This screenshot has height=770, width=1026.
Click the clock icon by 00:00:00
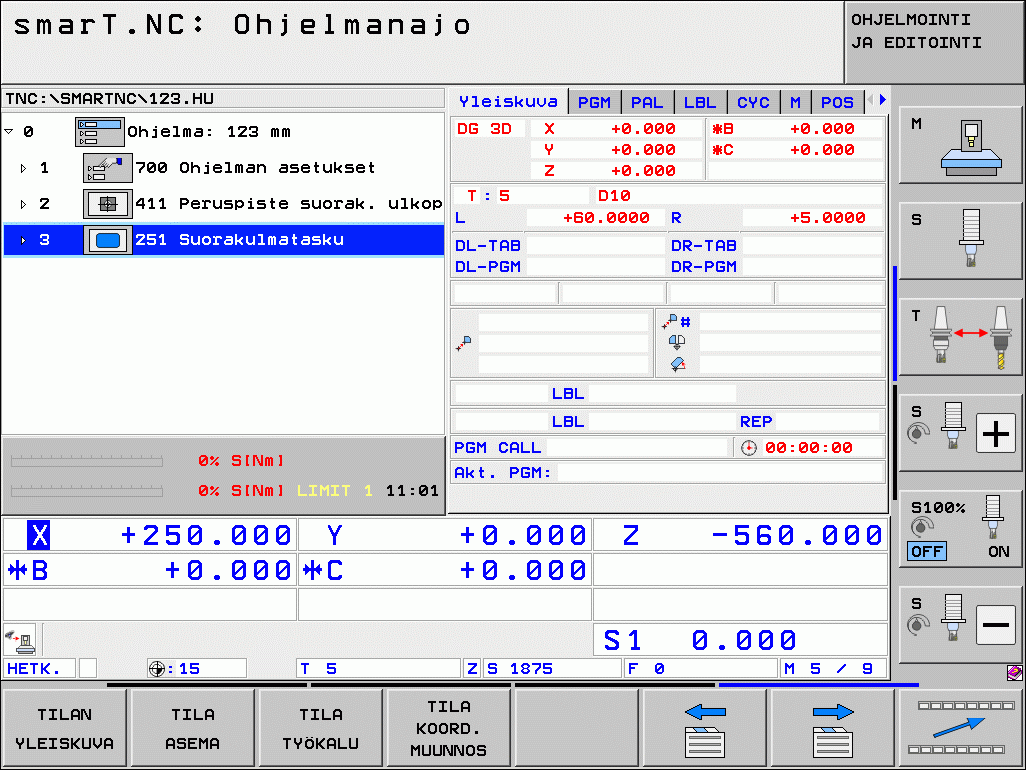[749, 448]
